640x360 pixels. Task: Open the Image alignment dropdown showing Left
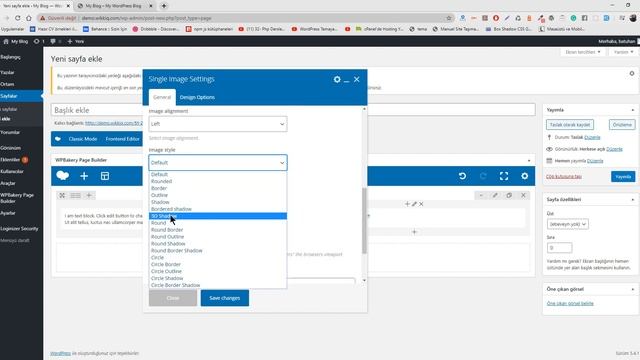pos(218,124)
